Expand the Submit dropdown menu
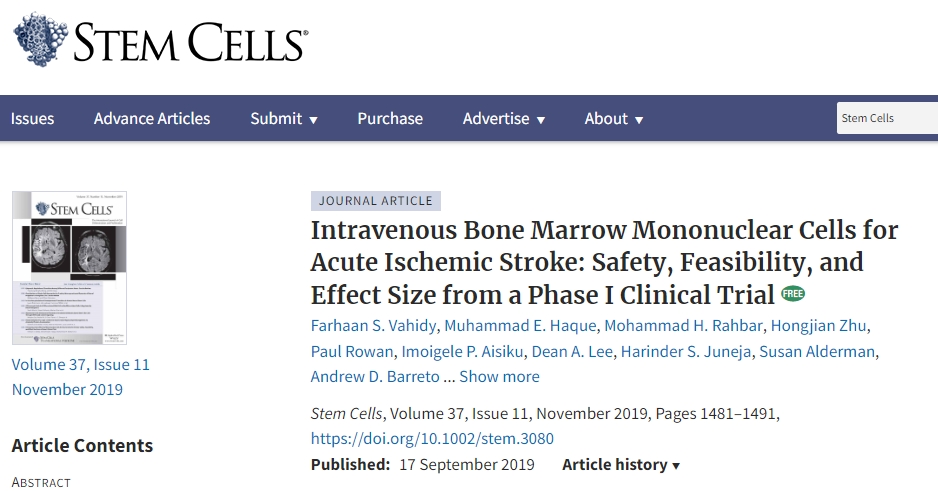The image size is (938, 491). point(284,118)
